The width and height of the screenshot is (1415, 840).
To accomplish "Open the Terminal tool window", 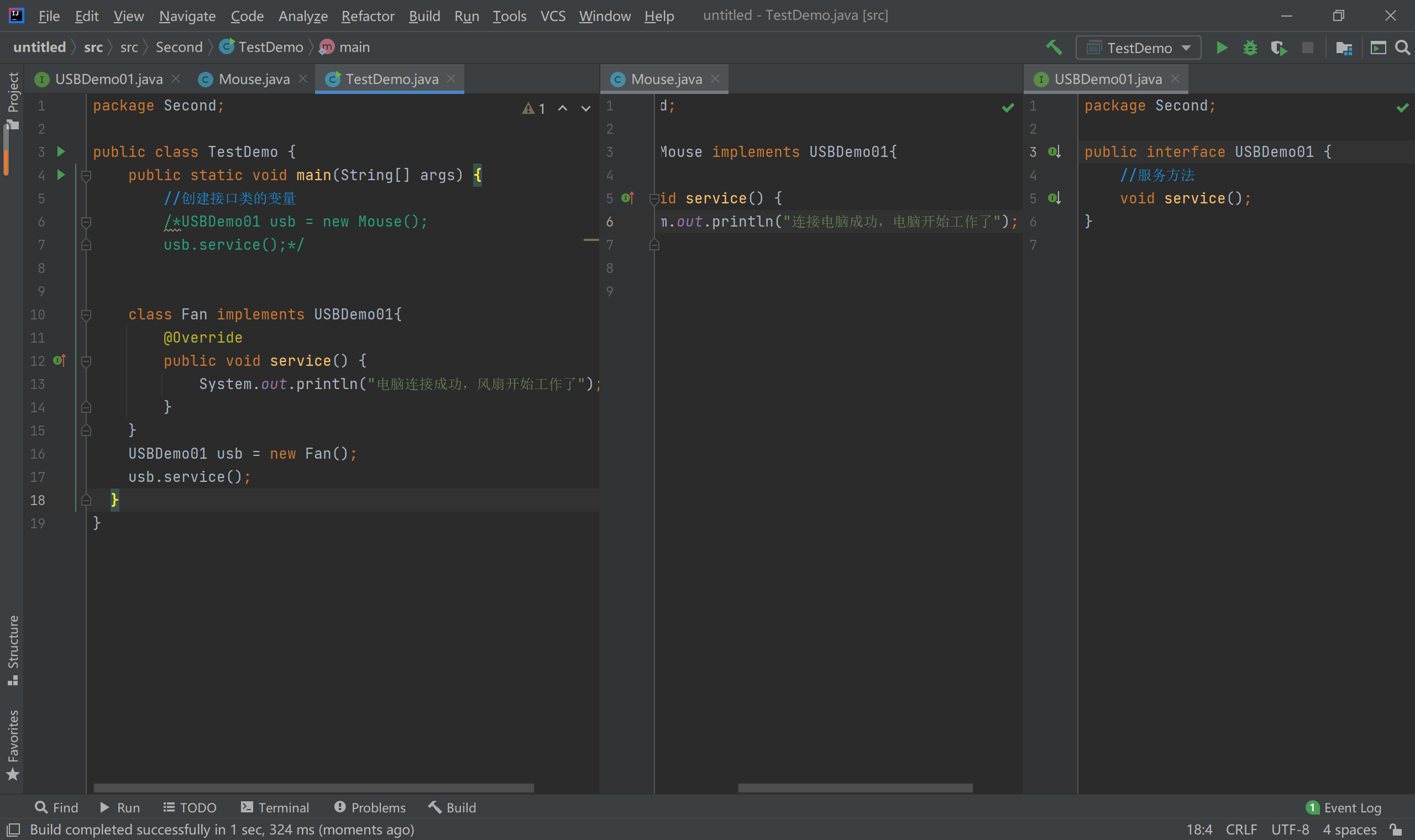I will pos(275,807).
